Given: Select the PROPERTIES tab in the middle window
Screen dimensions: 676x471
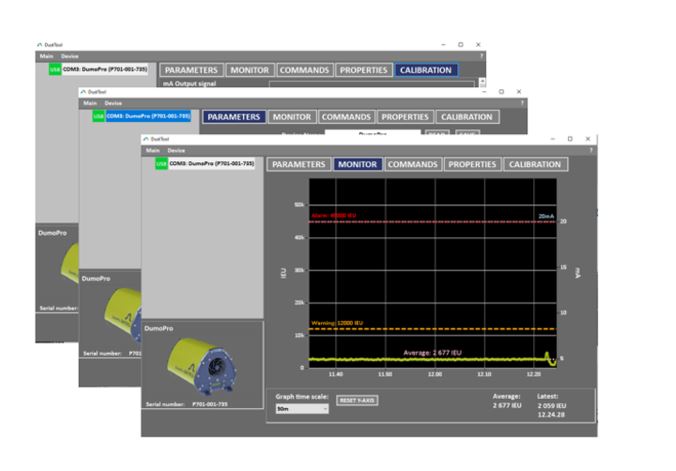Looking at the screenshot, I should [x=405, y=117].
